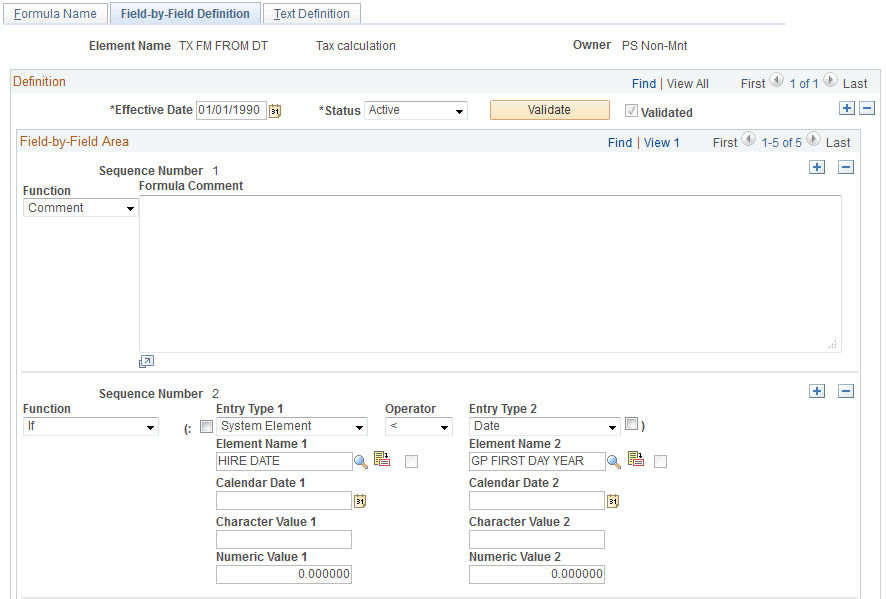This screenshot has height=599, width=886.
Task: Click the Element Name 1 field
Action: (284, 461)
